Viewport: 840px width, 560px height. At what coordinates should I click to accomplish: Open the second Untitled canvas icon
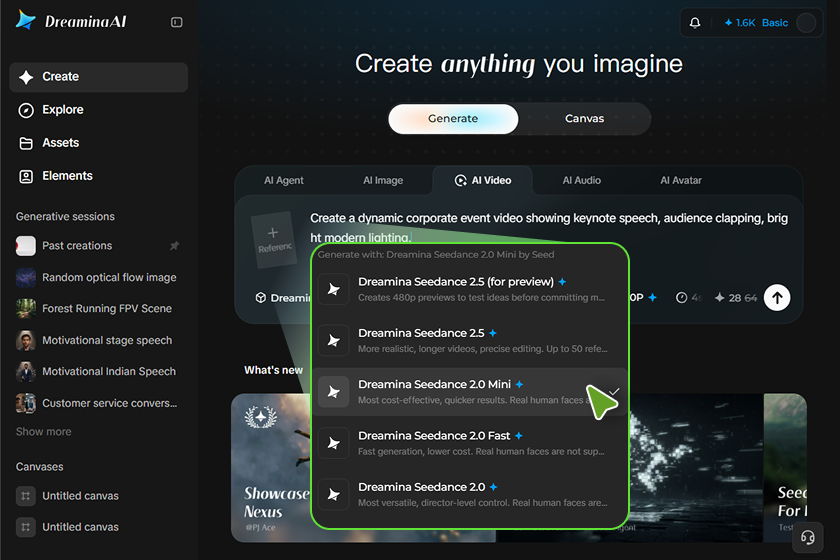pos(26,527)
